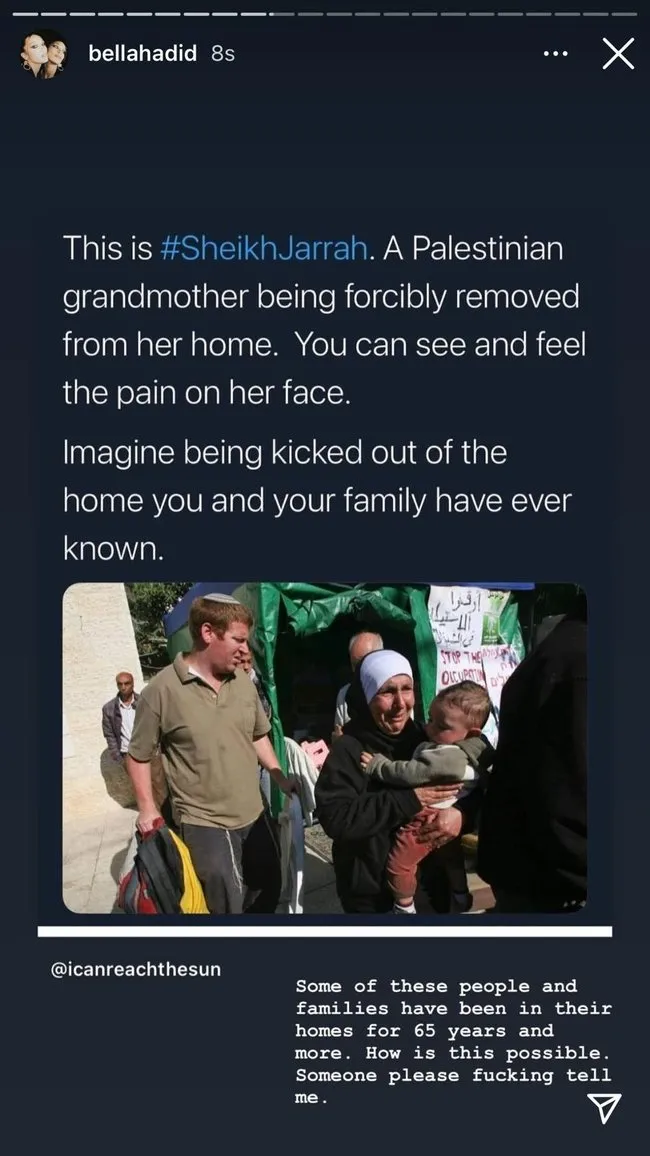Select the currently playing story progress segment
Viewport: 650px width, 1156px height.
[x=282, y=13]
